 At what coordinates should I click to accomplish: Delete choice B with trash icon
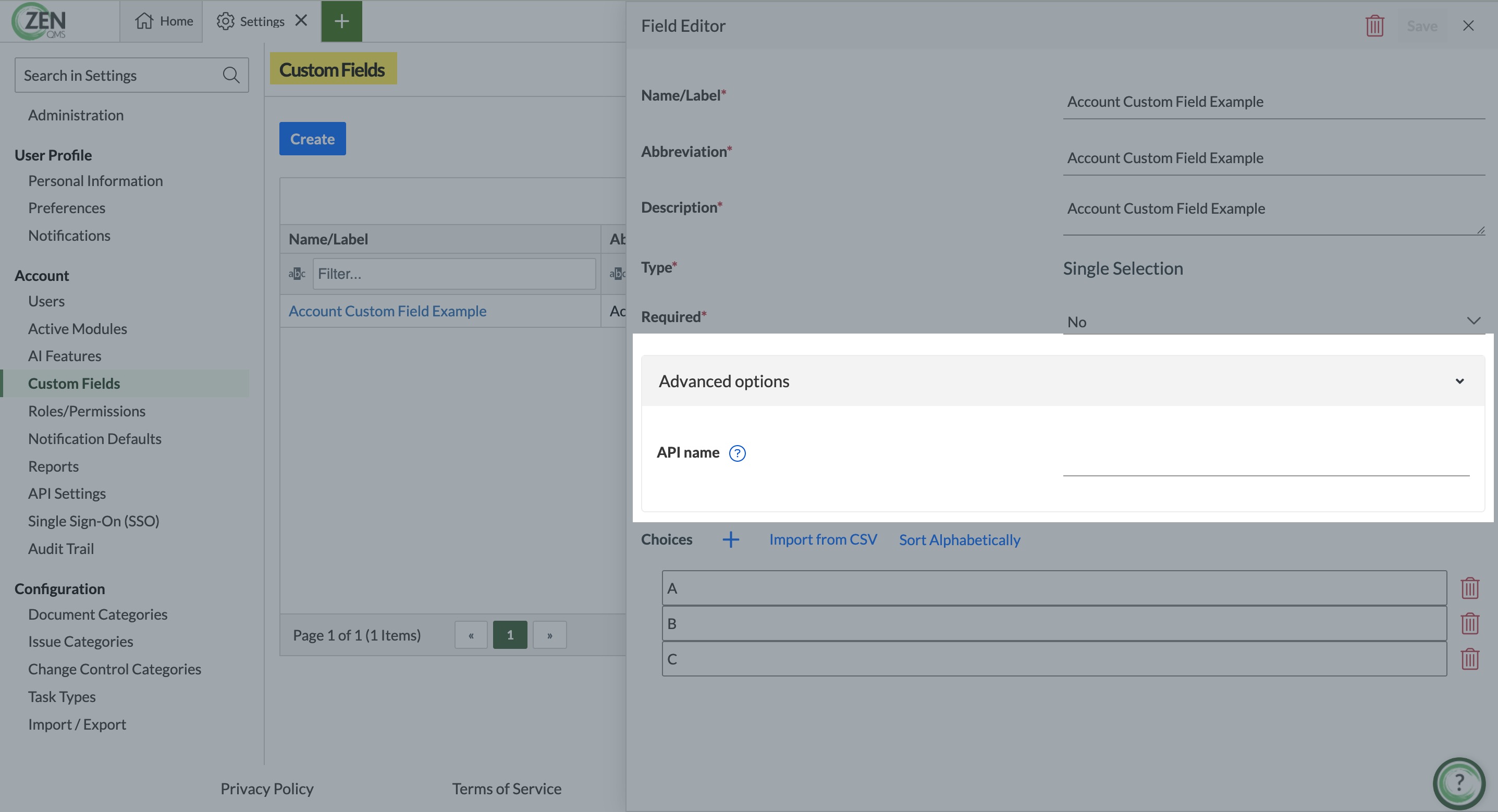1469,623
